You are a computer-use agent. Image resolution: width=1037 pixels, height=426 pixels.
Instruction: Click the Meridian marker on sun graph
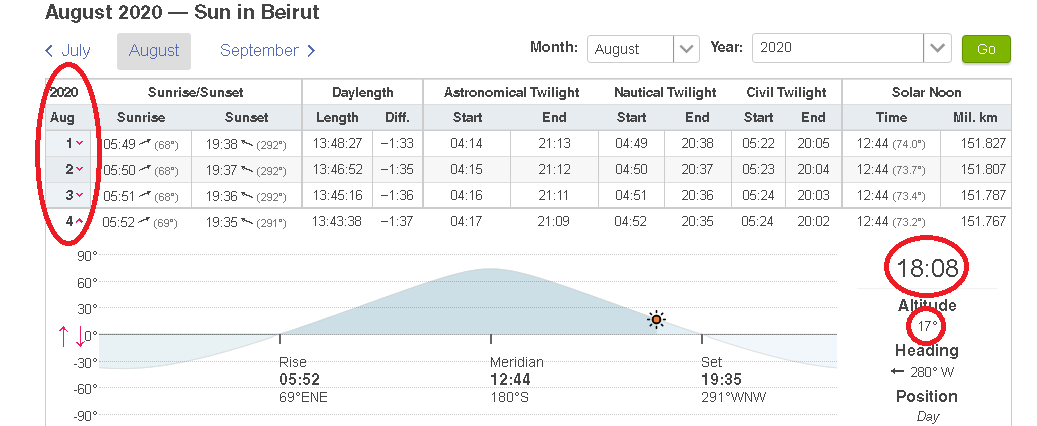pos(491,339)
